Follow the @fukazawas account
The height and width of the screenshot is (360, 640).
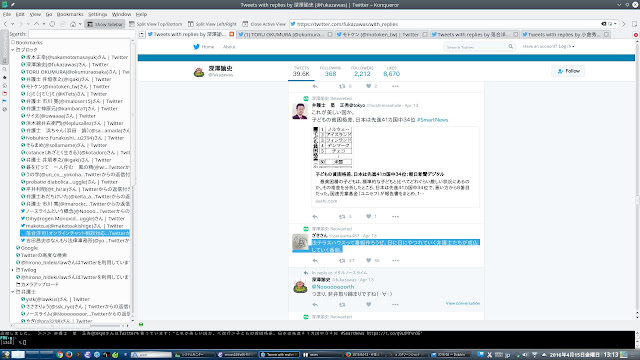pos(569,71)
